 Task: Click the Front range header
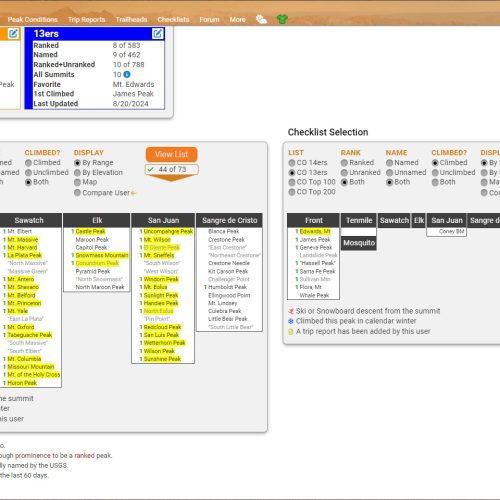tap(313, 220)
